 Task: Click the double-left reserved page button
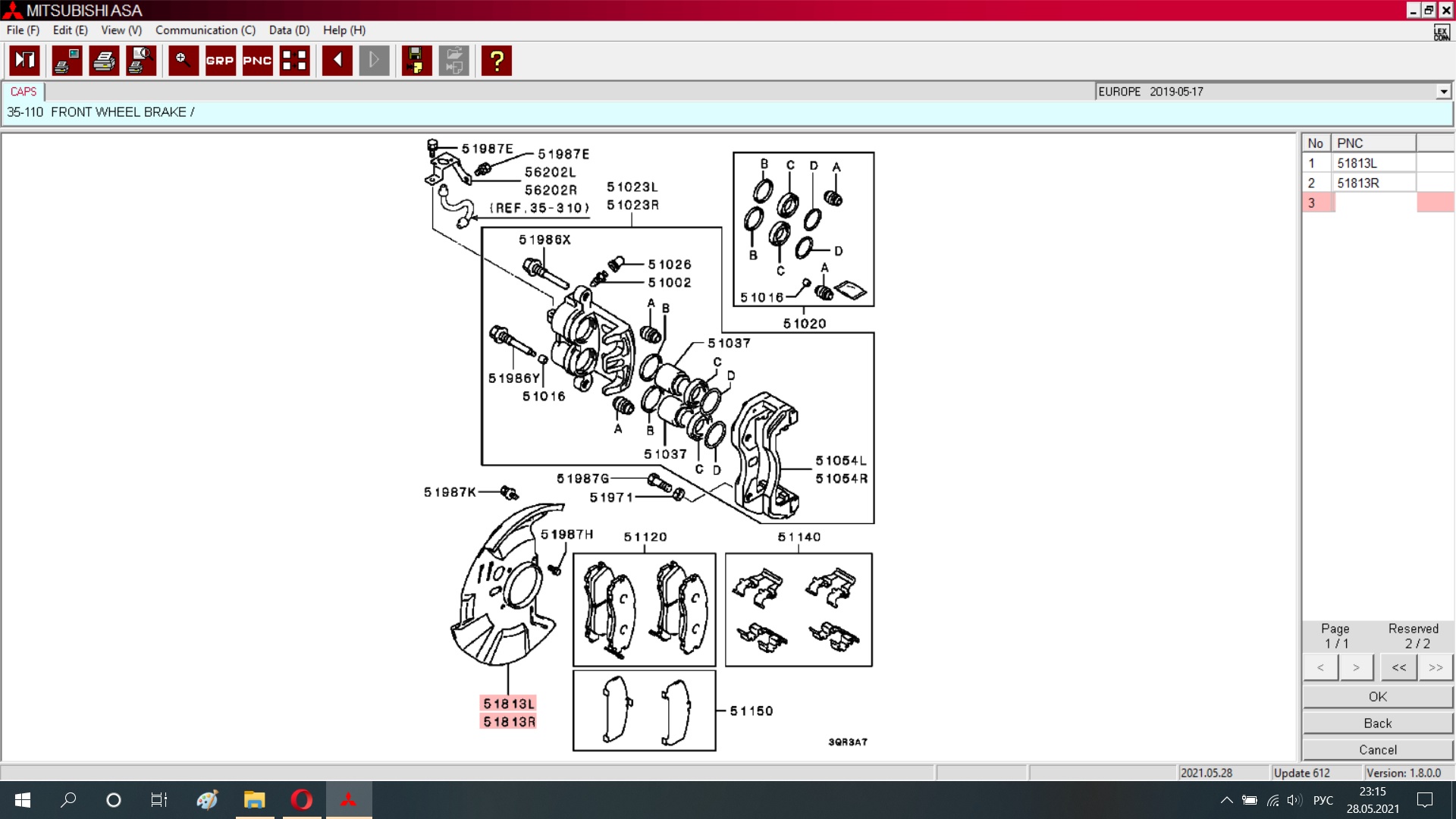1398,667
